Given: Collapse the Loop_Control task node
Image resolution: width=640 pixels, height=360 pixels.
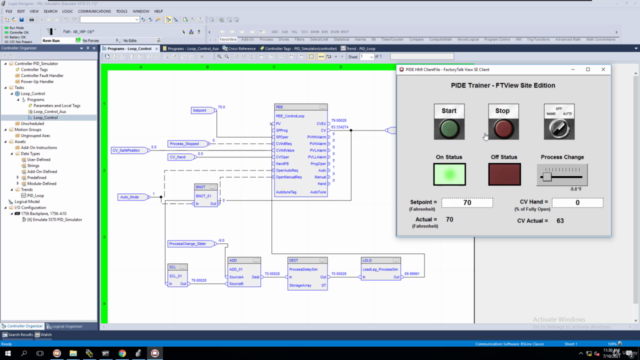Looking at the screenshot, I should pyautogui.click(x=12, y=93).
